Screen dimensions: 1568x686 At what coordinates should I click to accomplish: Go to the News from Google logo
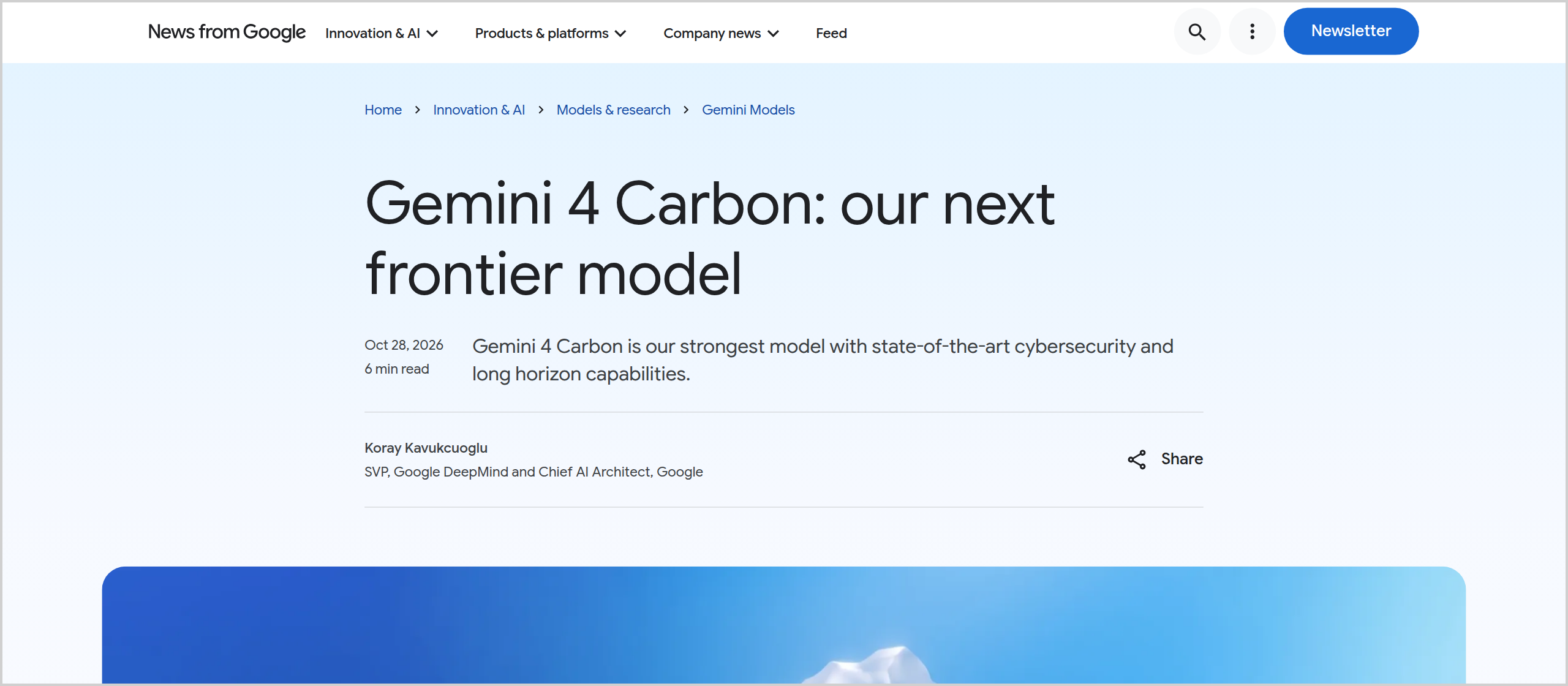tap(227, 32)
